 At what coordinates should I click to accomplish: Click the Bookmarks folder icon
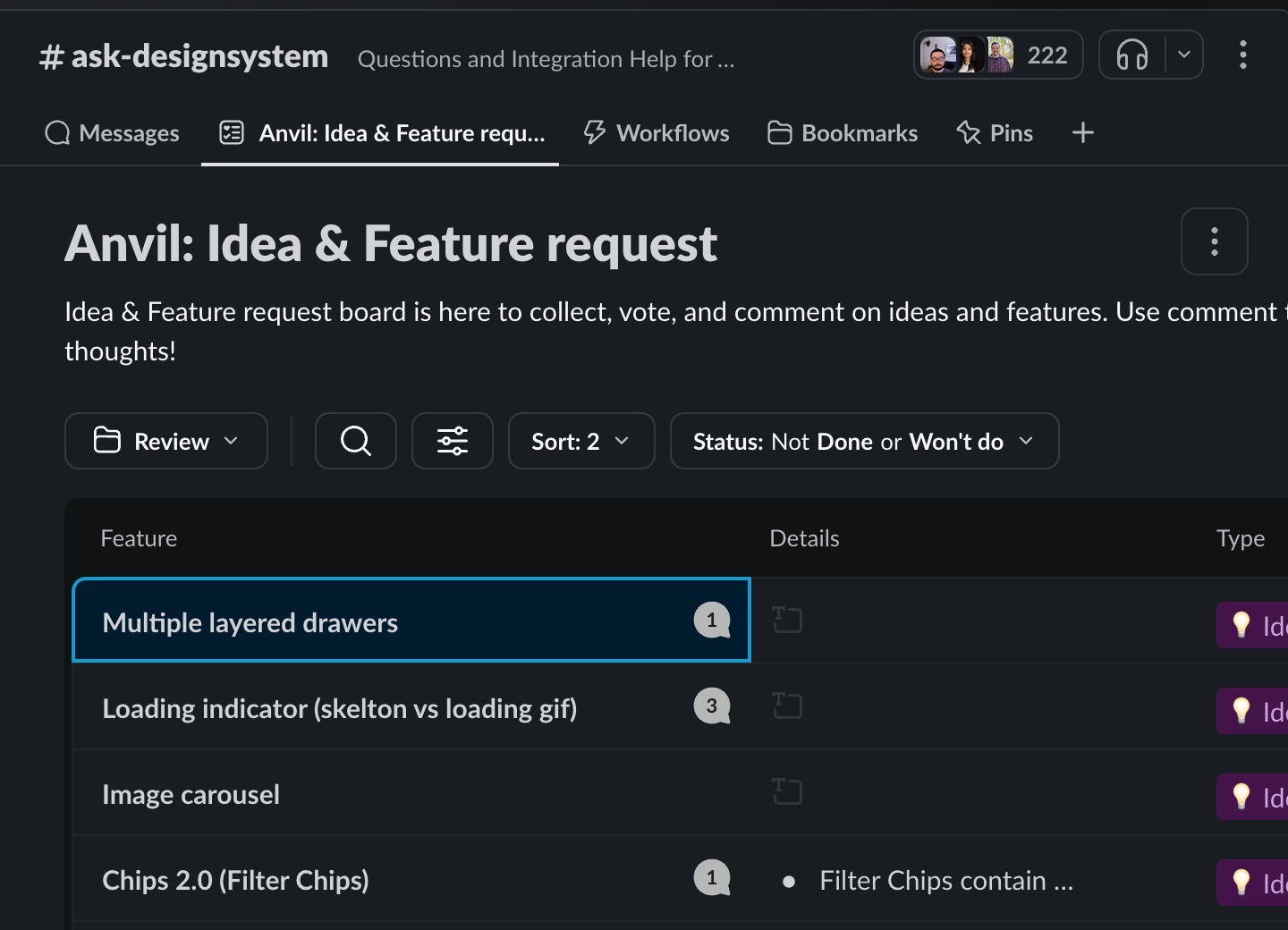point(779,132)
